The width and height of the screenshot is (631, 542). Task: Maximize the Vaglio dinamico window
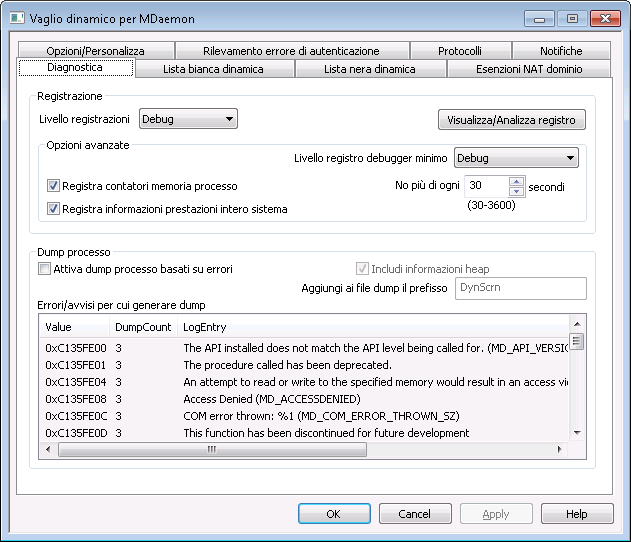pyautogui.click(x=572, y=19)
